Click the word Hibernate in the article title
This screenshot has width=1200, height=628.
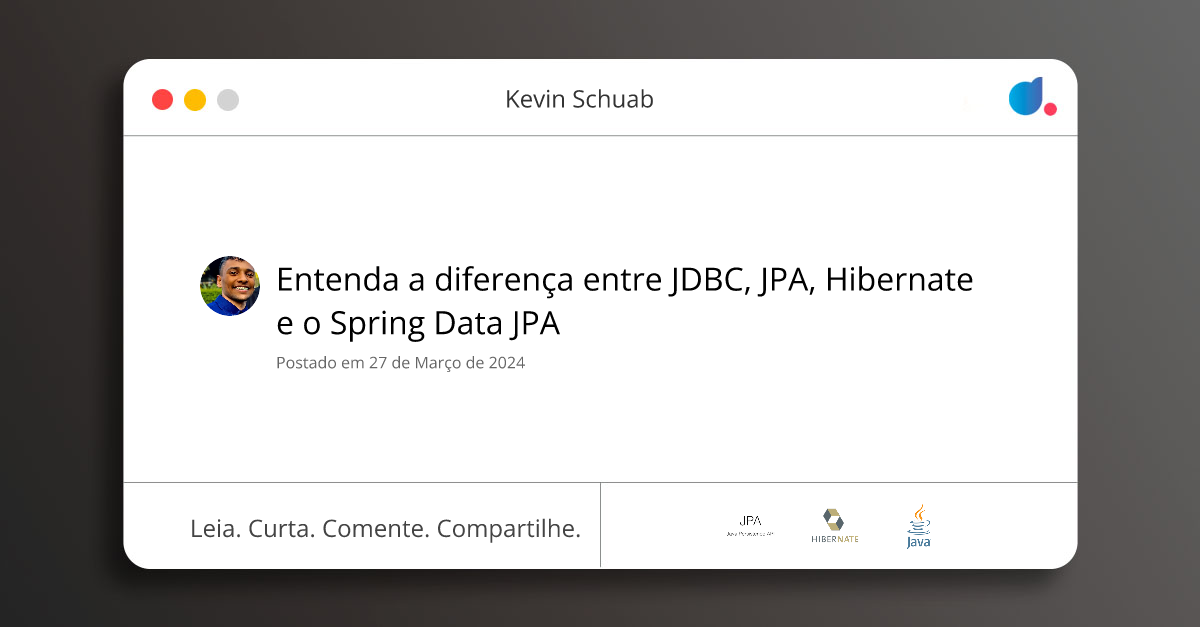(x=902, y=280)
